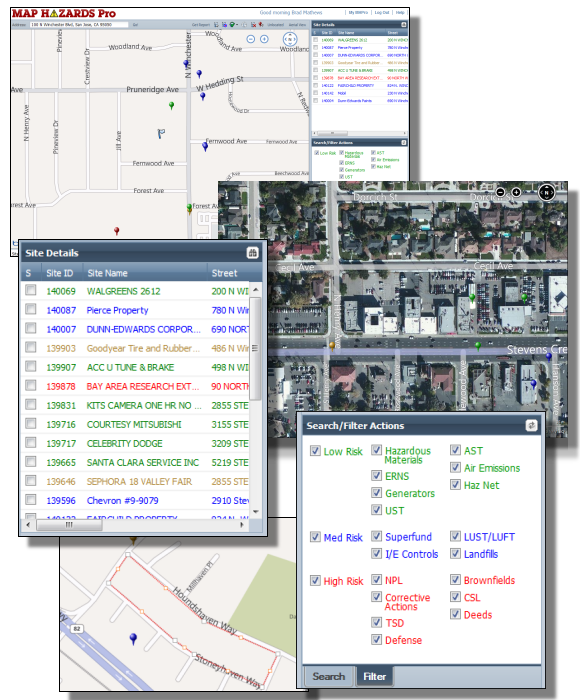Toggle the LUST/LUFT checkbox
Screen dimensions: 580x700
(x=455, y=536)
